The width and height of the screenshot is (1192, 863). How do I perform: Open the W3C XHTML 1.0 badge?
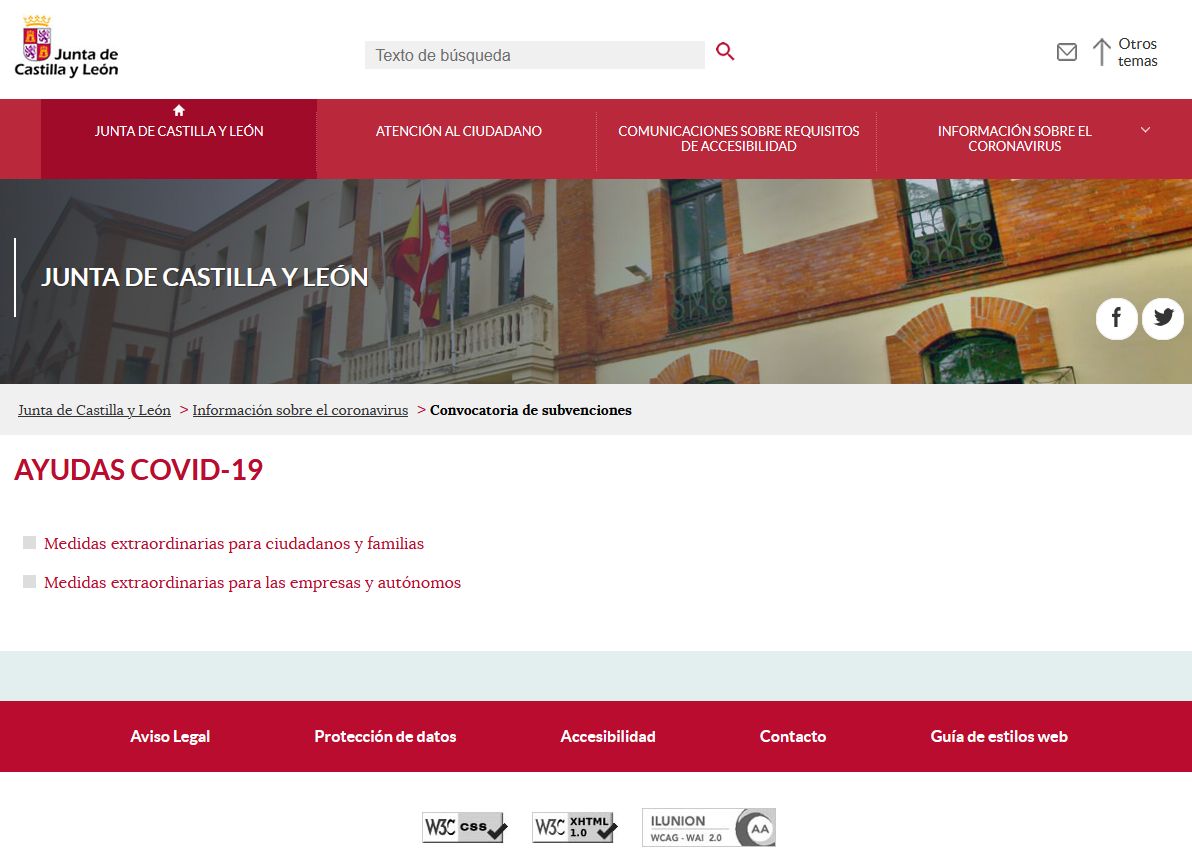click(x=575, y=827)
